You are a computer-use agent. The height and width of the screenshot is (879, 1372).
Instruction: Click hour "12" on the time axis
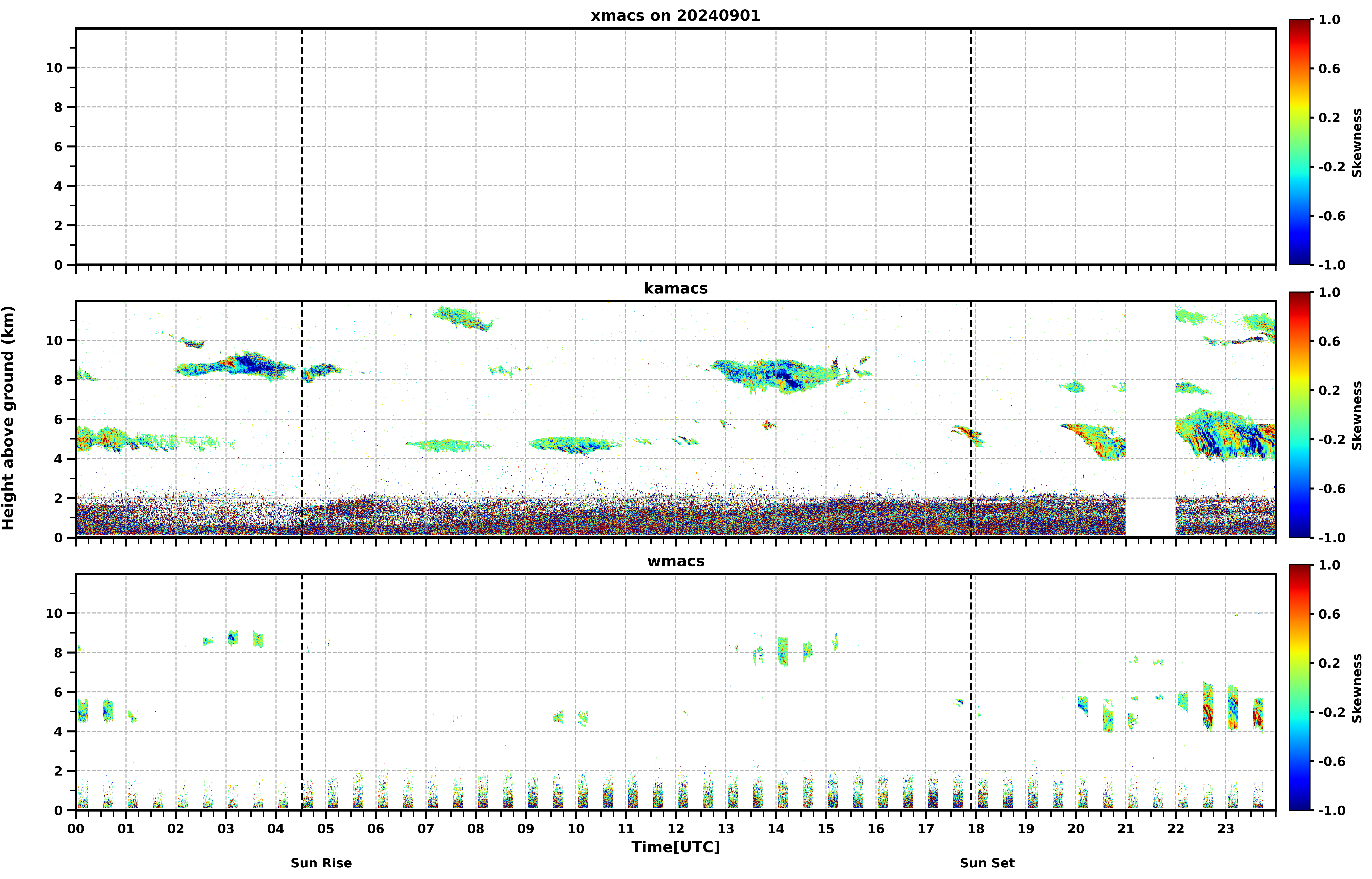point(676,829)
